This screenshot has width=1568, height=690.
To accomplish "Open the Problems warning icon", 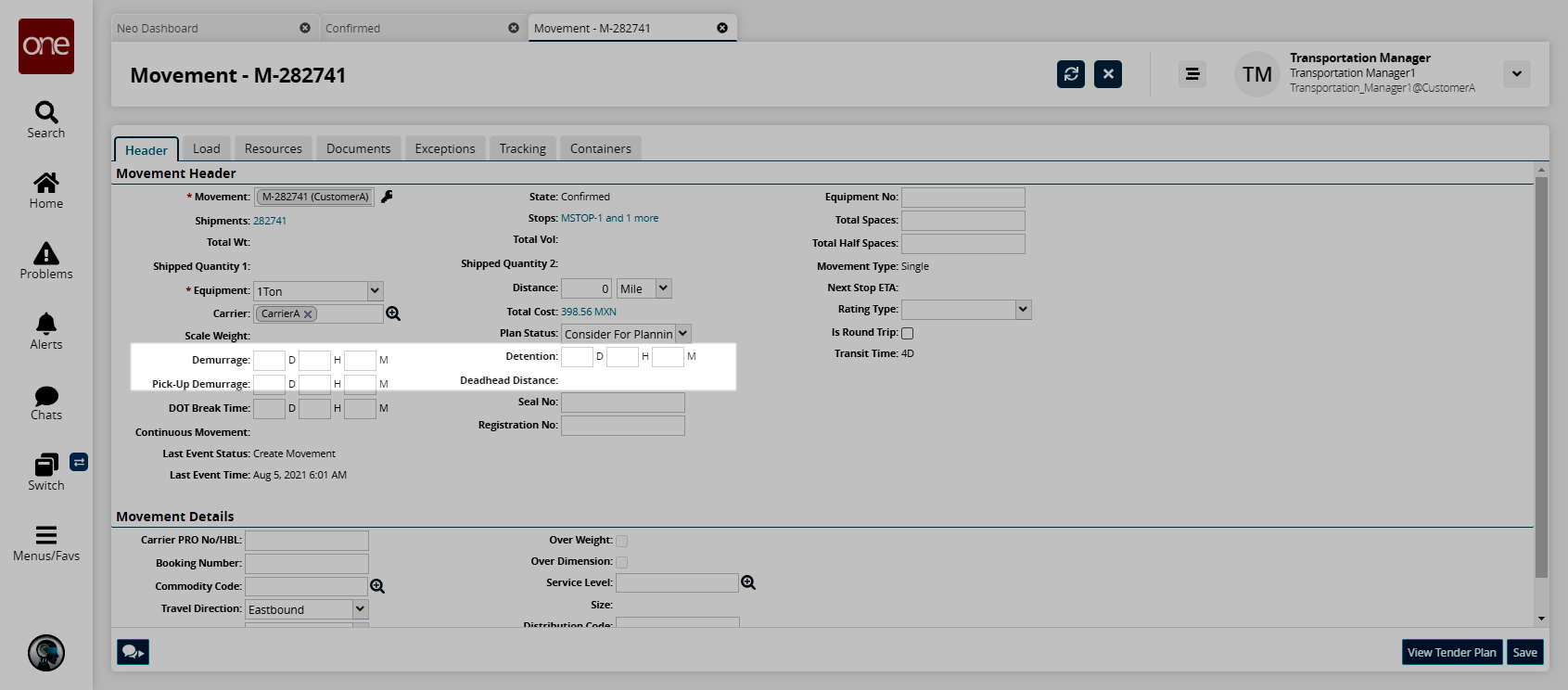I will 46,254.
